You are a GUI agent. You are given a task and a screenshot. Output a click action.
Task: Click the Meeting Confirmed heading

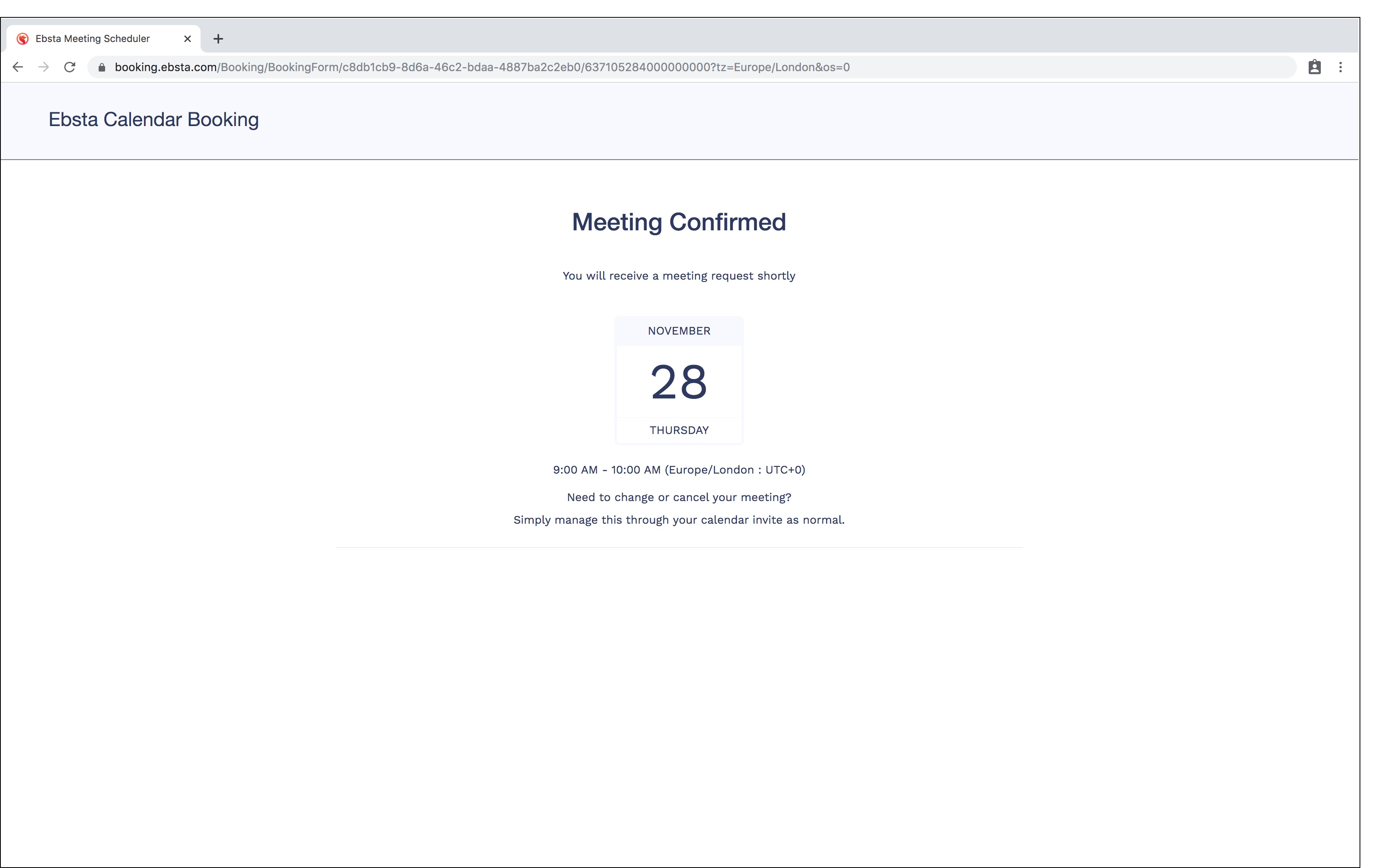[679, 222]
